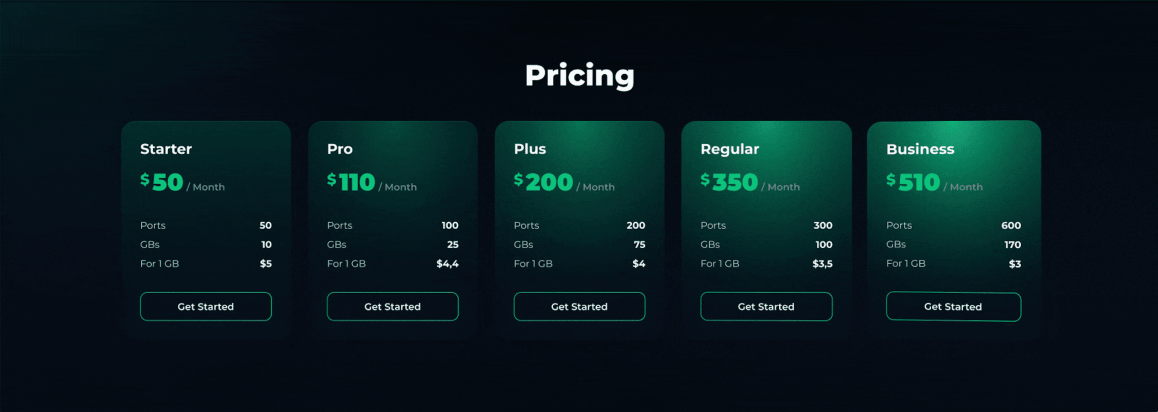Click the 600 ports value on Business

[x=1011, y=226]
